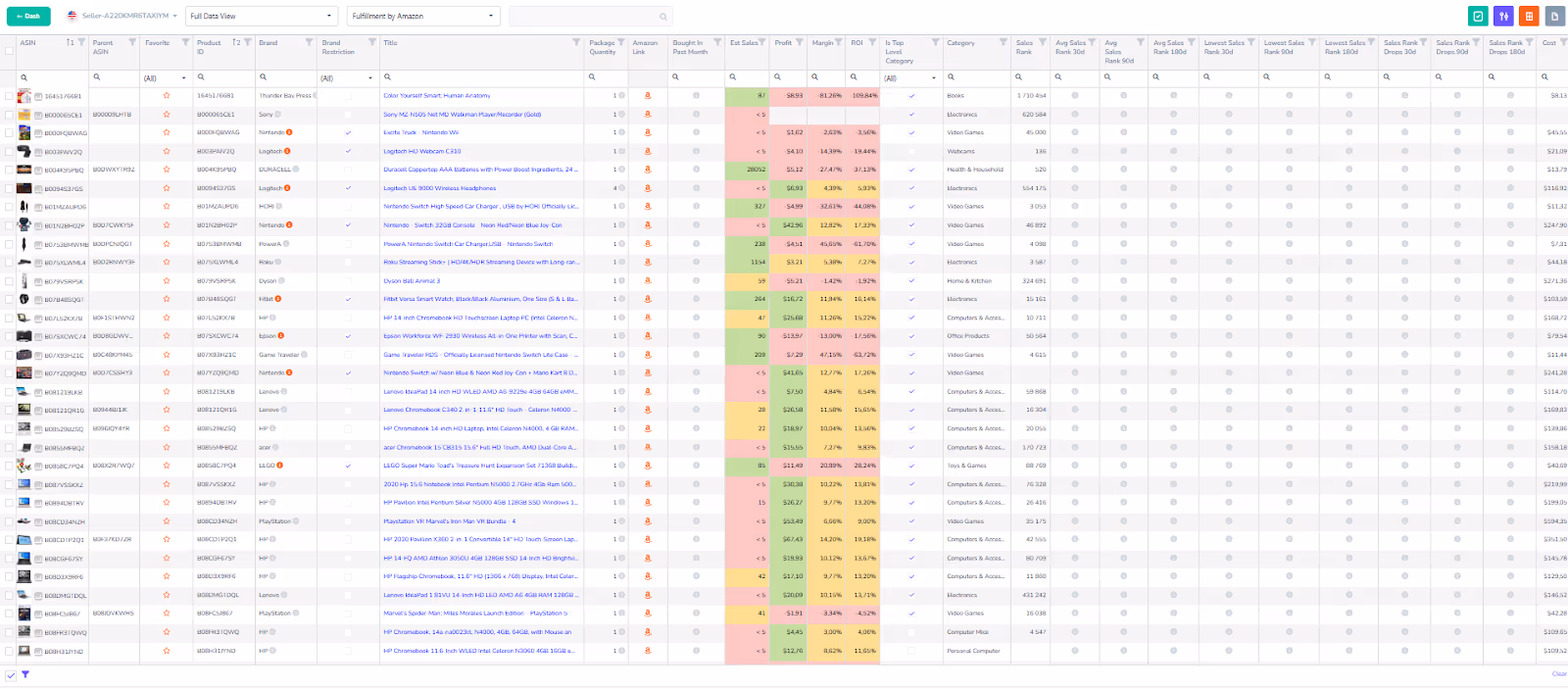Sort by the ASIN column header
Screen dimensions: 1568x689
(28, 42)
